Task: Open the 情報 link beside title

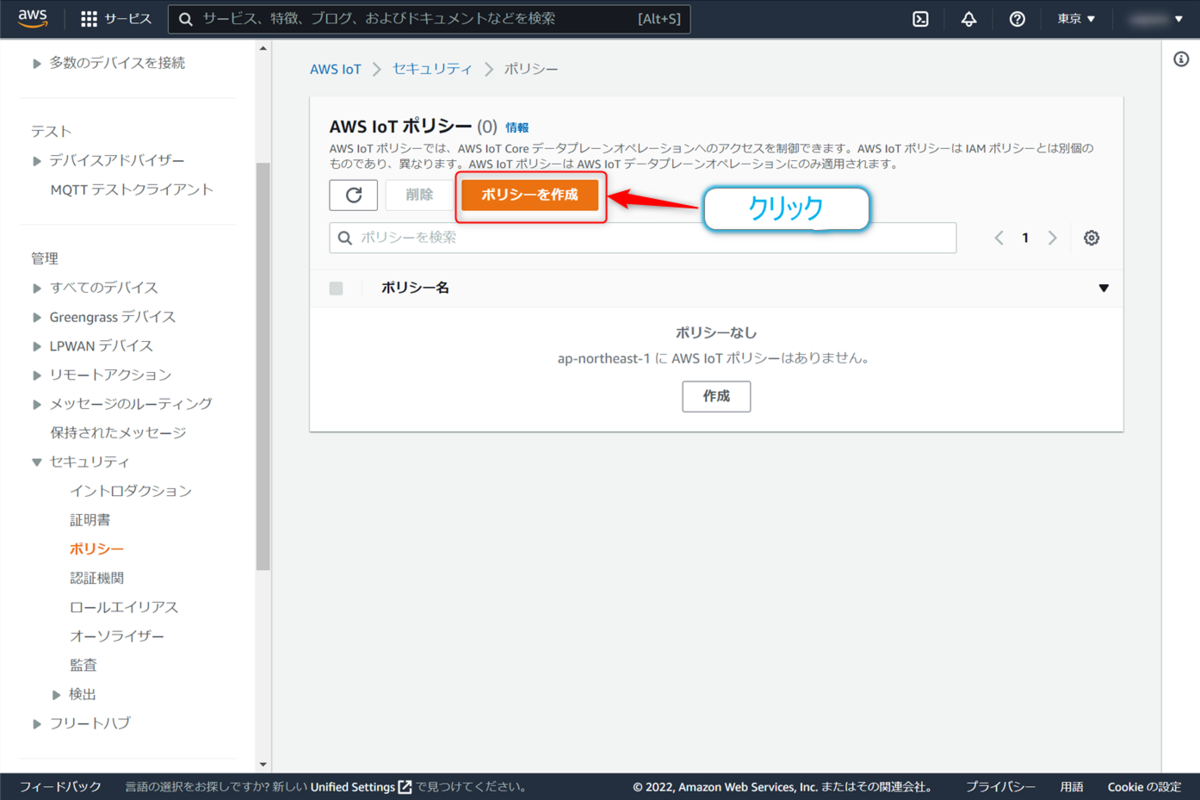Action: coord(517,128)
